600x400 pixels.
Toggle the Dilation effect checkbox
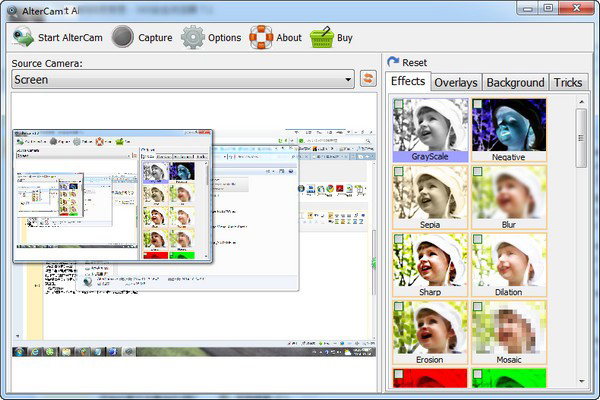477,239
